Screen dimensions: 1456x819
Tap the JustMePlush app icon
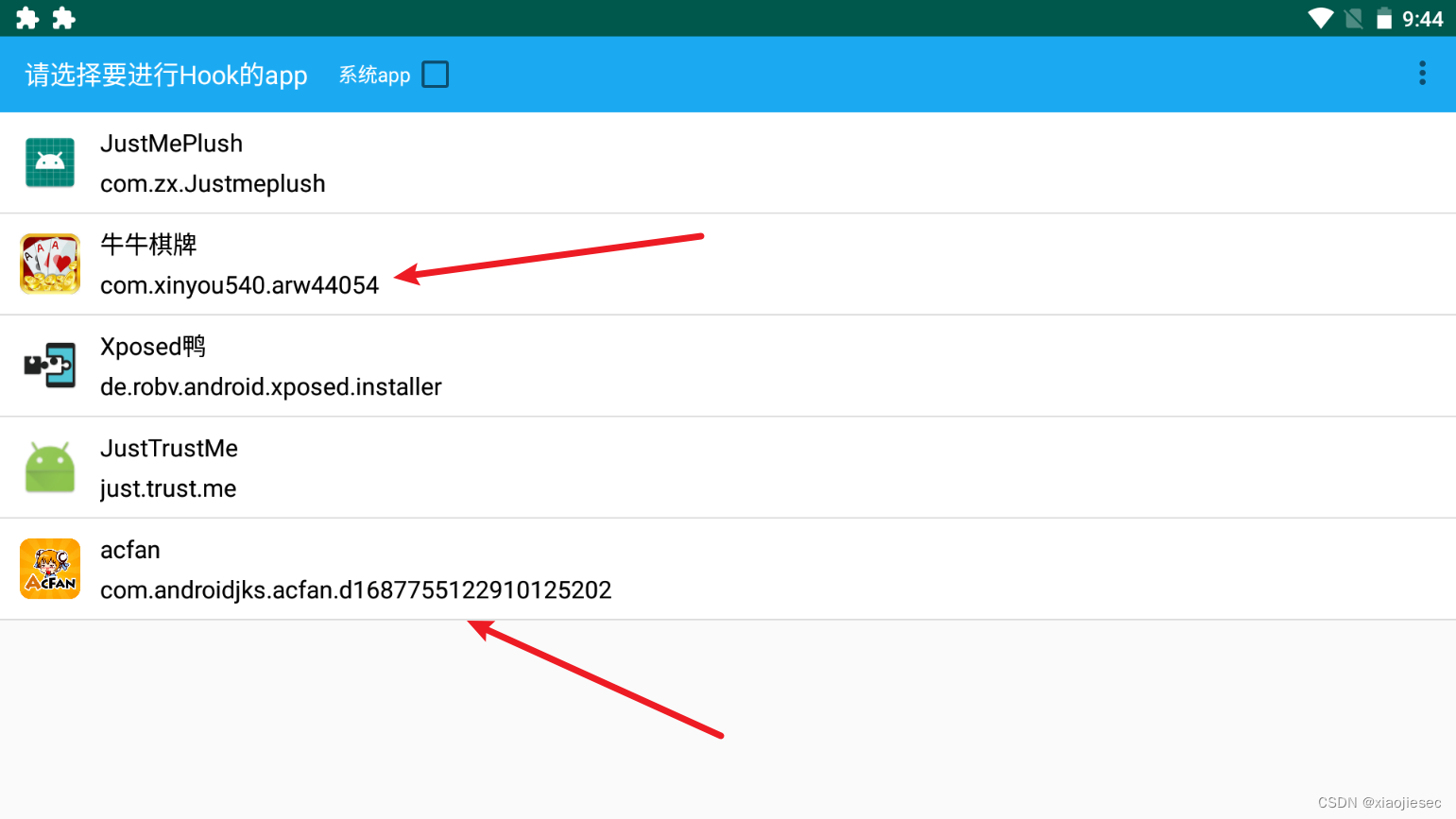pos(50,162)
